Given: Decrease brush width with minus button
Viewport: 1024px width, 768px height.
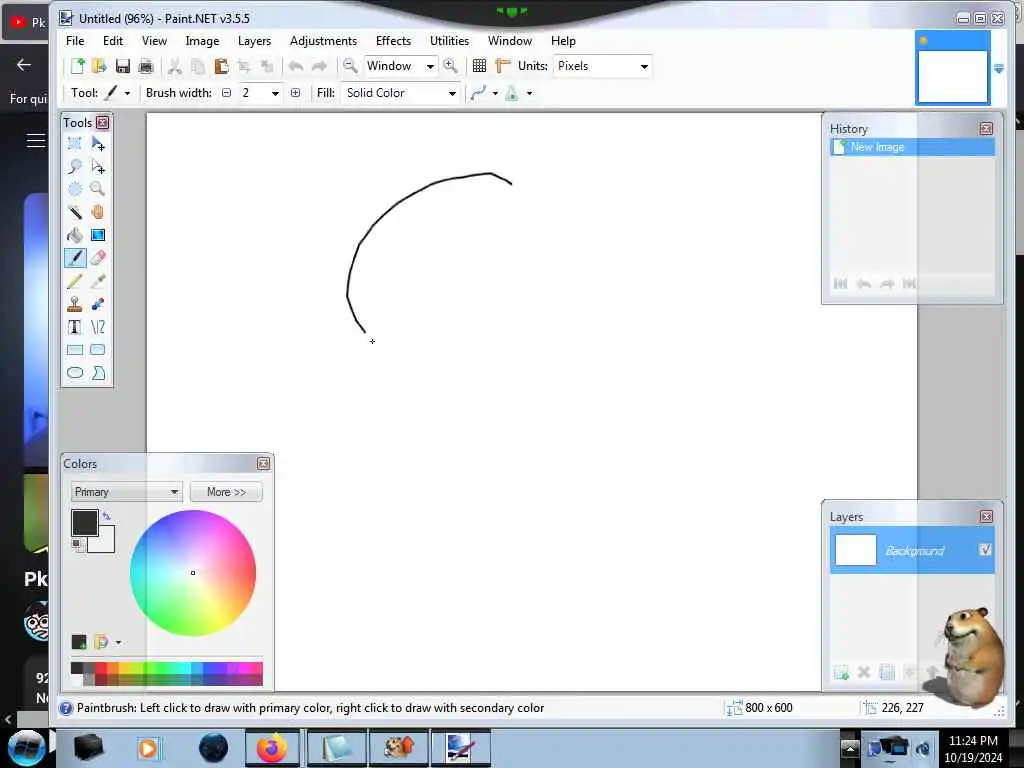Looking at the screenshot, I should pos(227,93).
